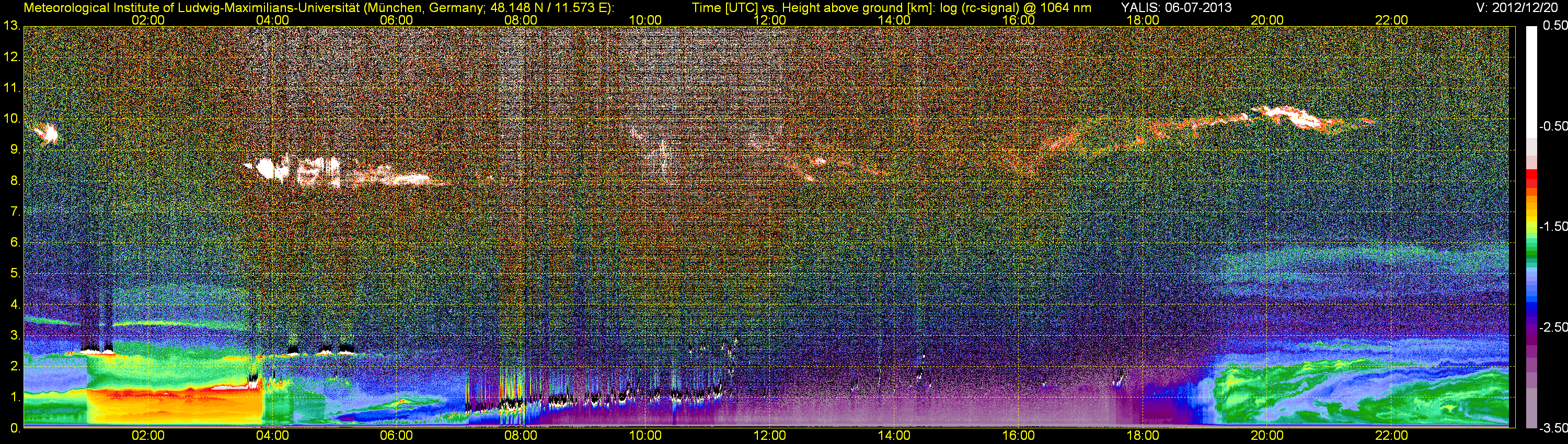Click the 08:00 label on the bottom time axis
The height and width of the screenshot is (444, 1568).
[521, 436]
